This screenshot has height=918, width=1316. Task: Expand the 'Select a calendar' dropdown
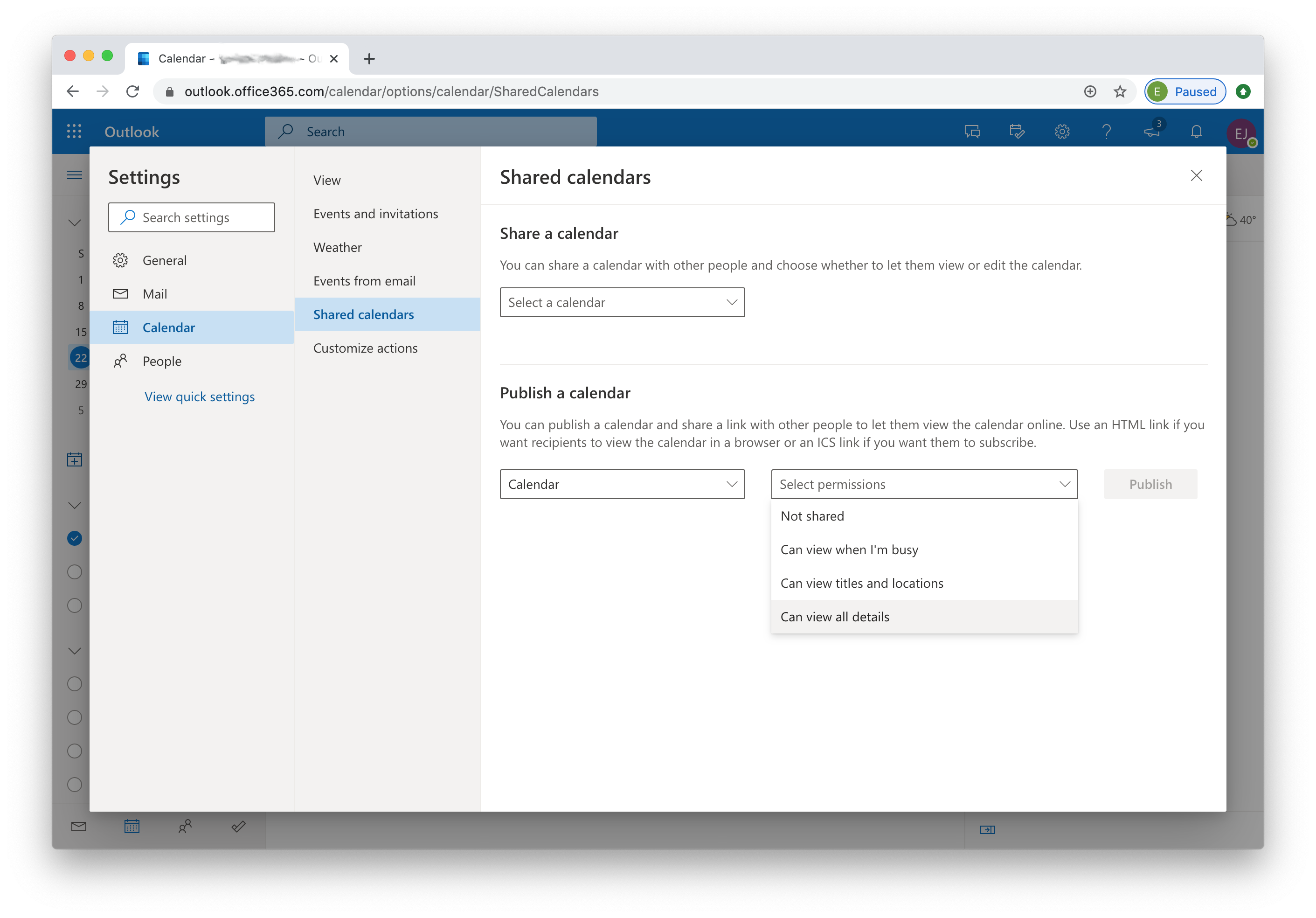point(622,302)
